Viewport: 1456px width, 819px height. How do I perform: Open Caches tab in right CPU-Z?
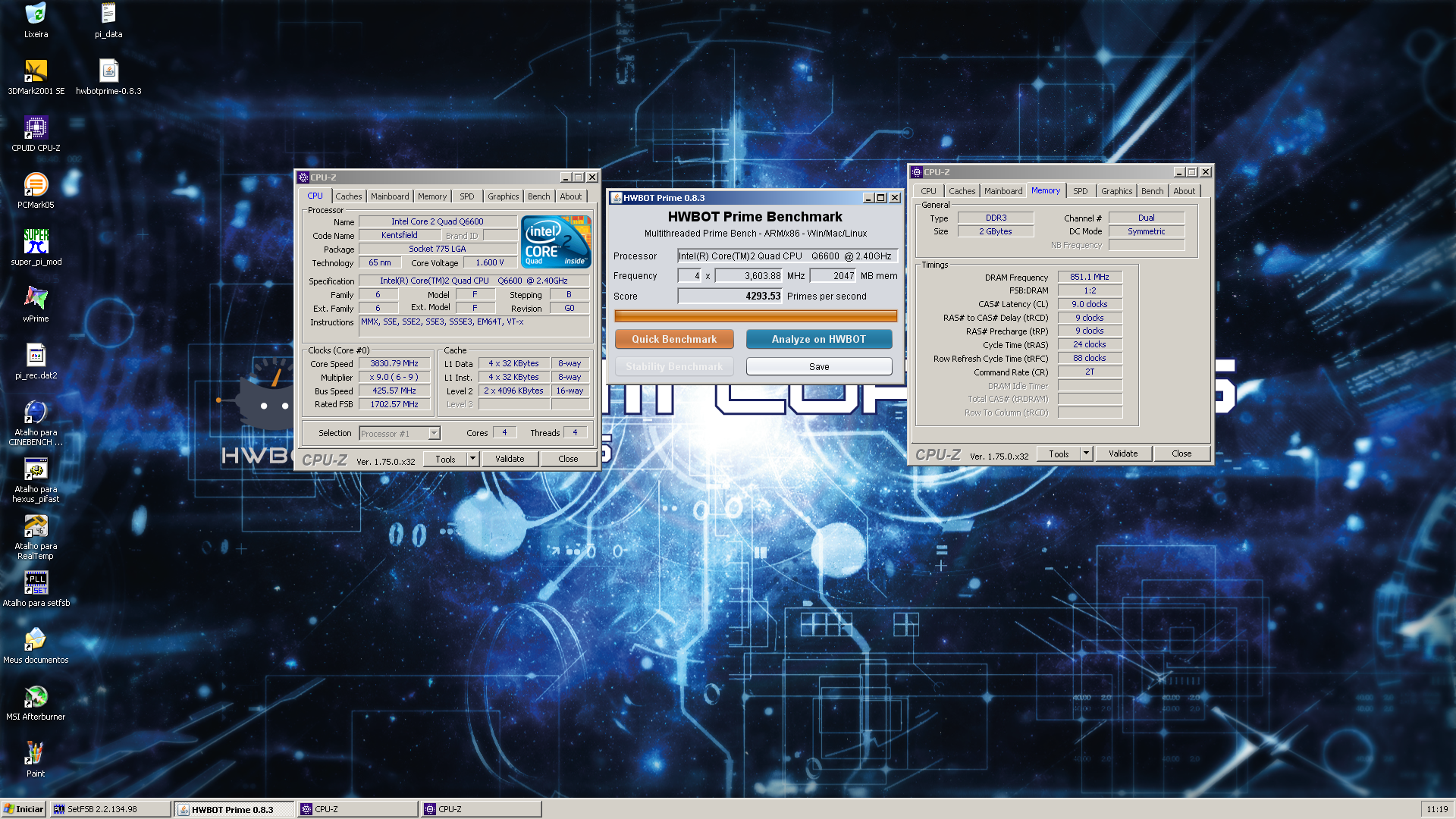pyautogui.click(x=962, y=191)
